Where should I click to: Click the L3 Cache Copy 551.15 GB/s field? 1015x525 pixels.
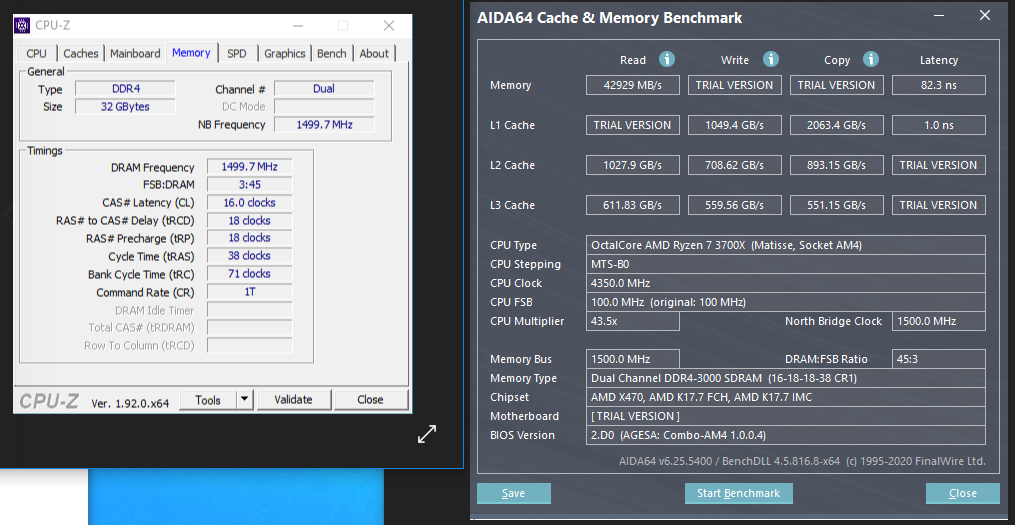click(x=836, y=205)
